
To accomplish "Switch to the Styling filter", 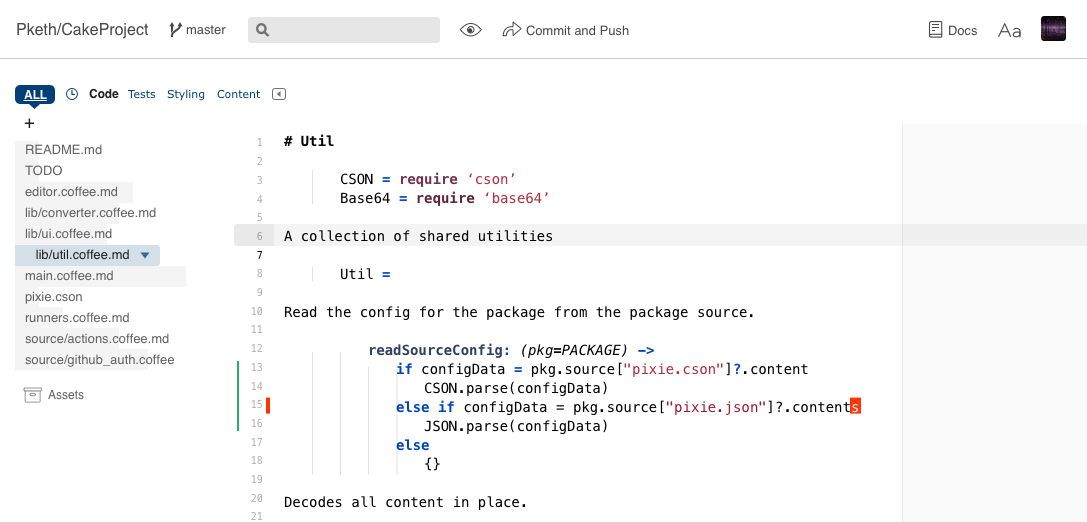I will click(x=186, y=94).
